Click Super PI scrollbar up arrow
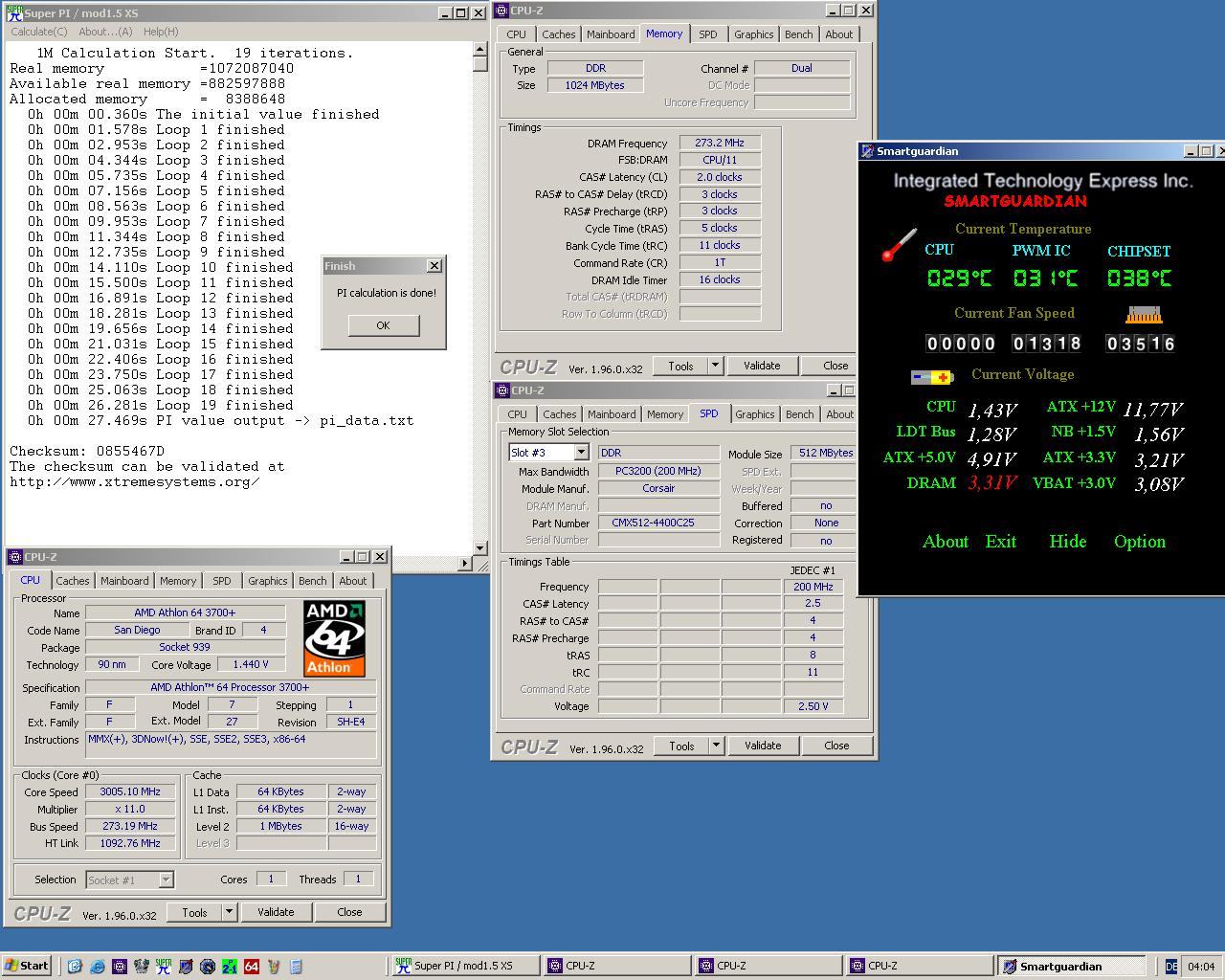 [x=480, y=51]
